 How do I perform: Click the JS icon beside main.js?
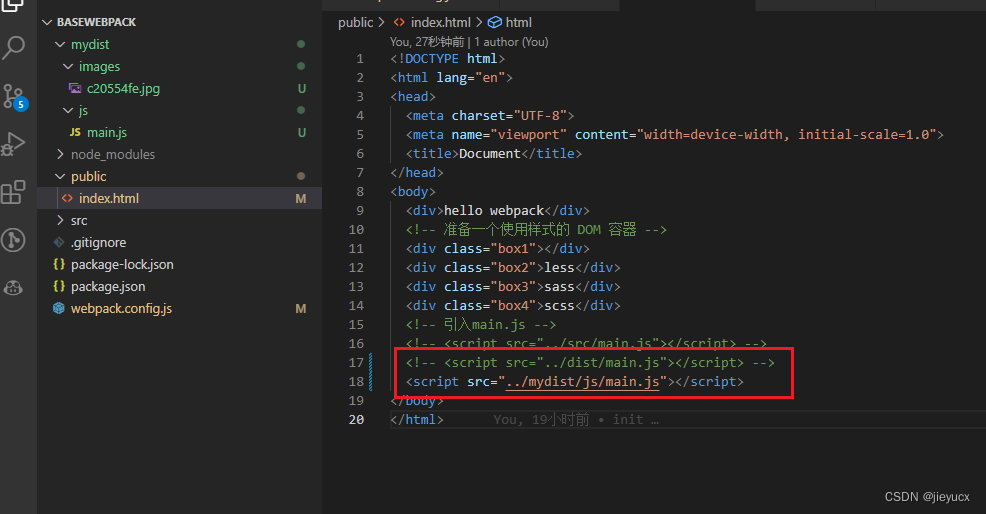pyautogui.click(x=75, y=132)
